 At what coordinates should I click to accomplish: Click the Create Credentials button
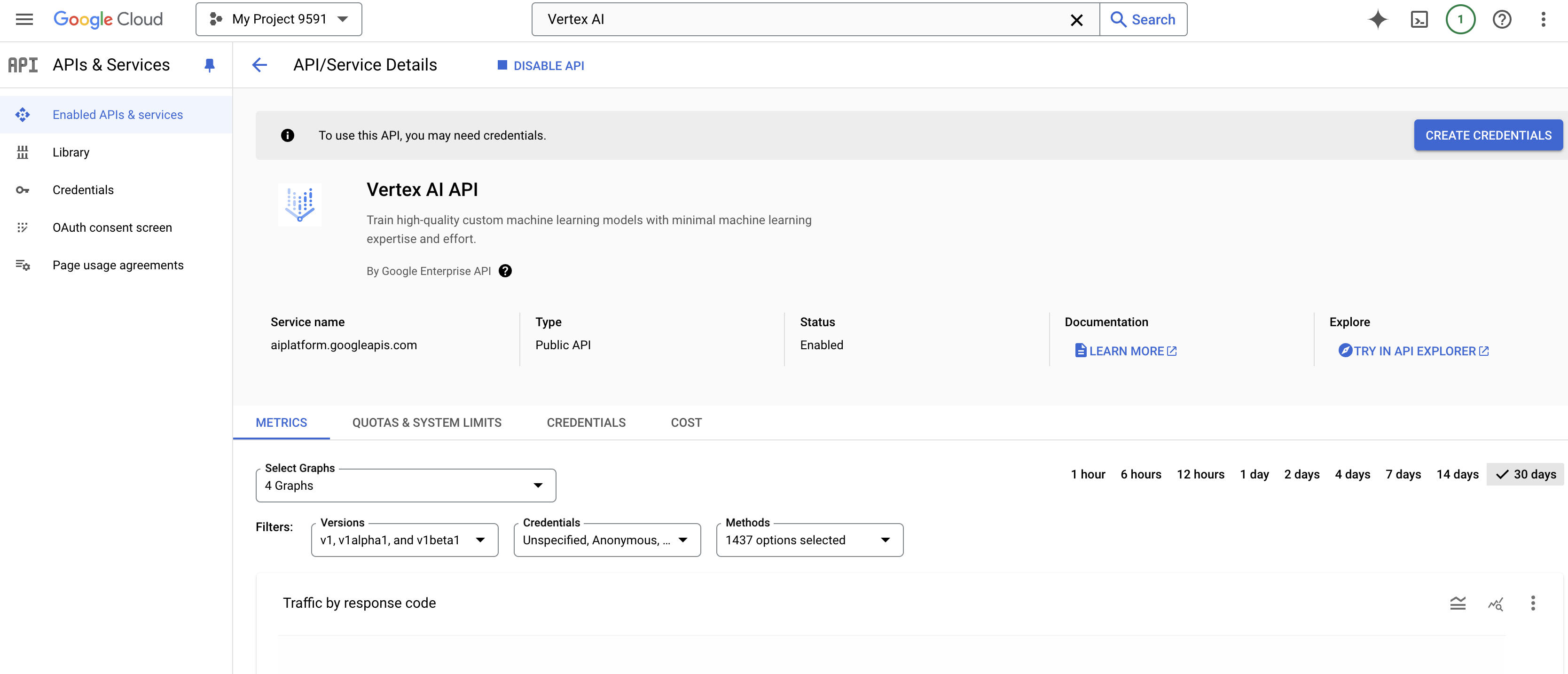[x=1488, y=135]
